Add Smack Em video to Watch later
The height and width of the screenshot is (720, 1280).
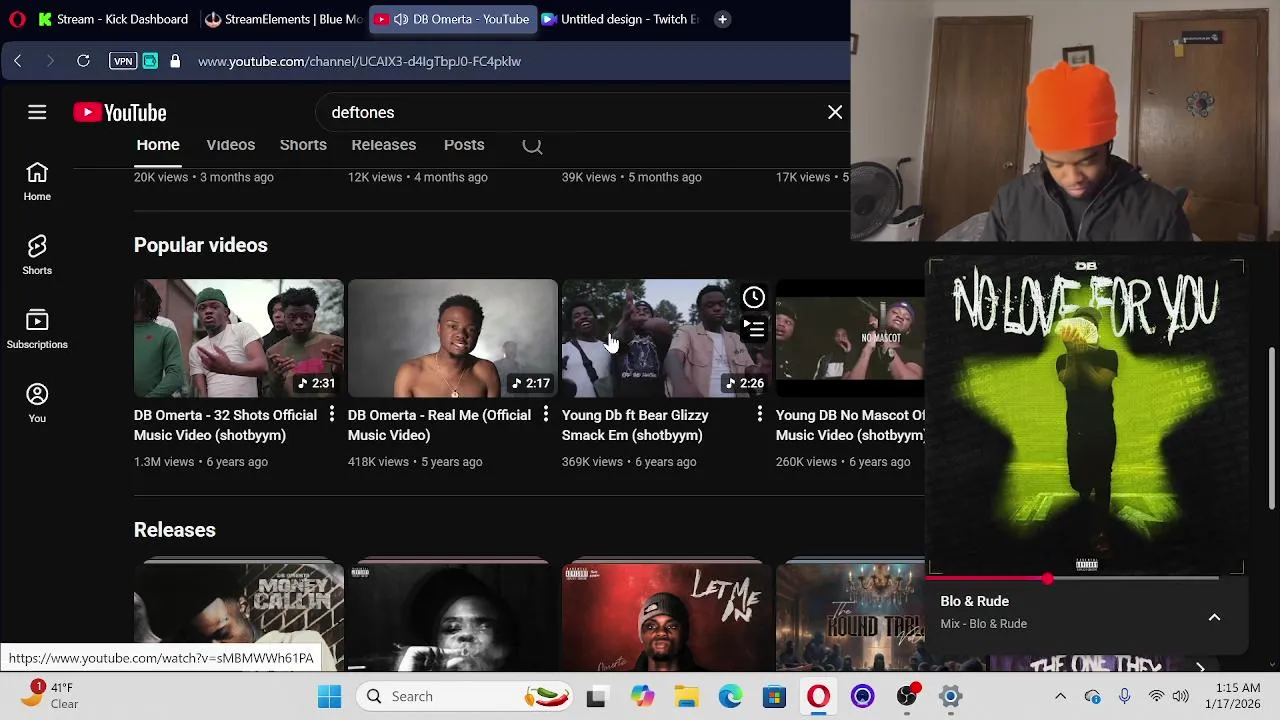point(754,297)
